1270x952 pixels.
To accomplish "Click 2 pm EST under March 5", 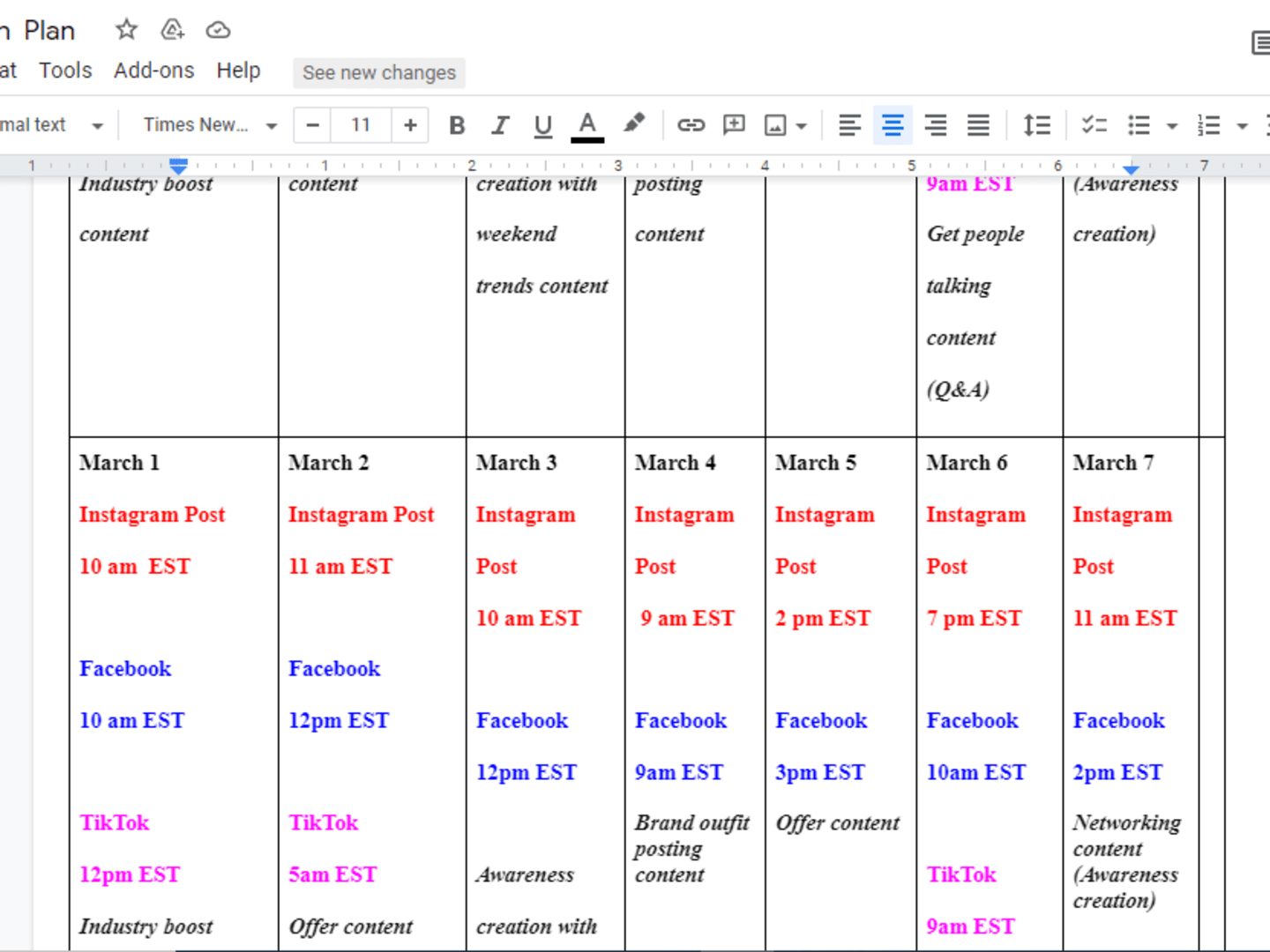I will (823, 619).
